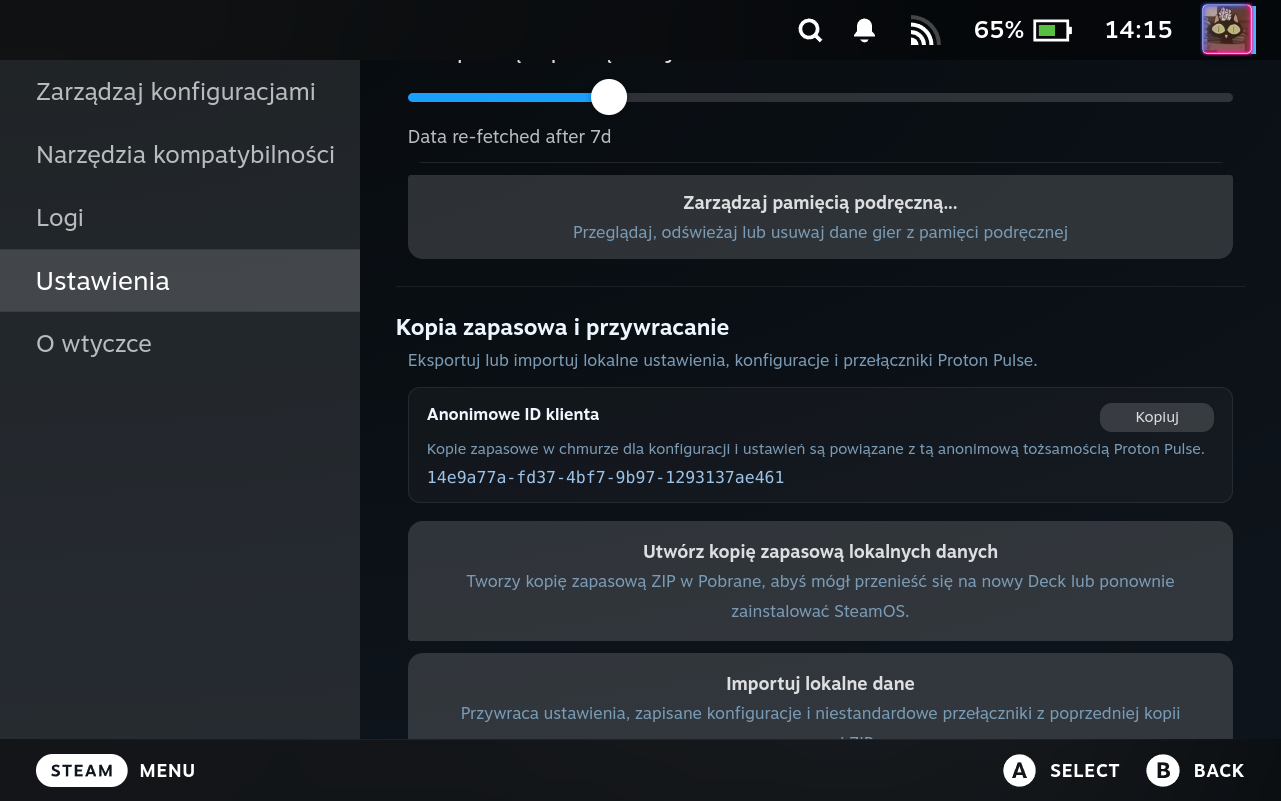Click the STEAM menu button
This screenshot has height=801, width=1281.
[82, 770]
